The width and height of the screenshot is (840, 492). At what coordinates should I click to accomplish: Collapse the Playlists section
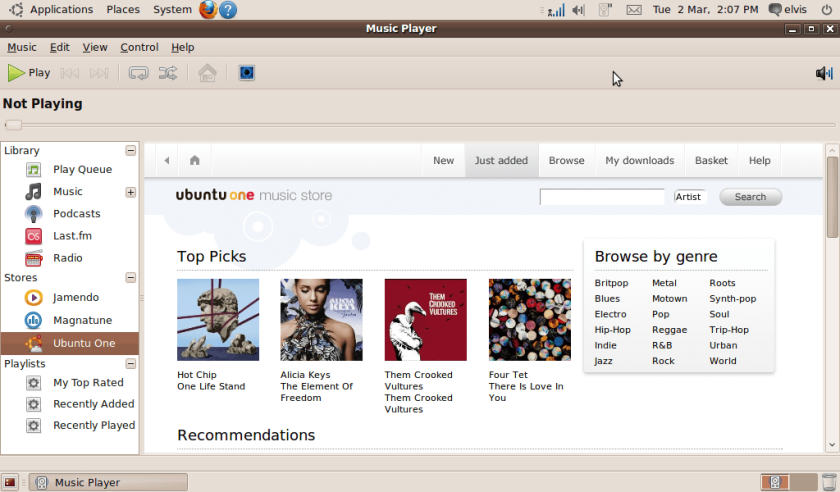tap(131, 364)
